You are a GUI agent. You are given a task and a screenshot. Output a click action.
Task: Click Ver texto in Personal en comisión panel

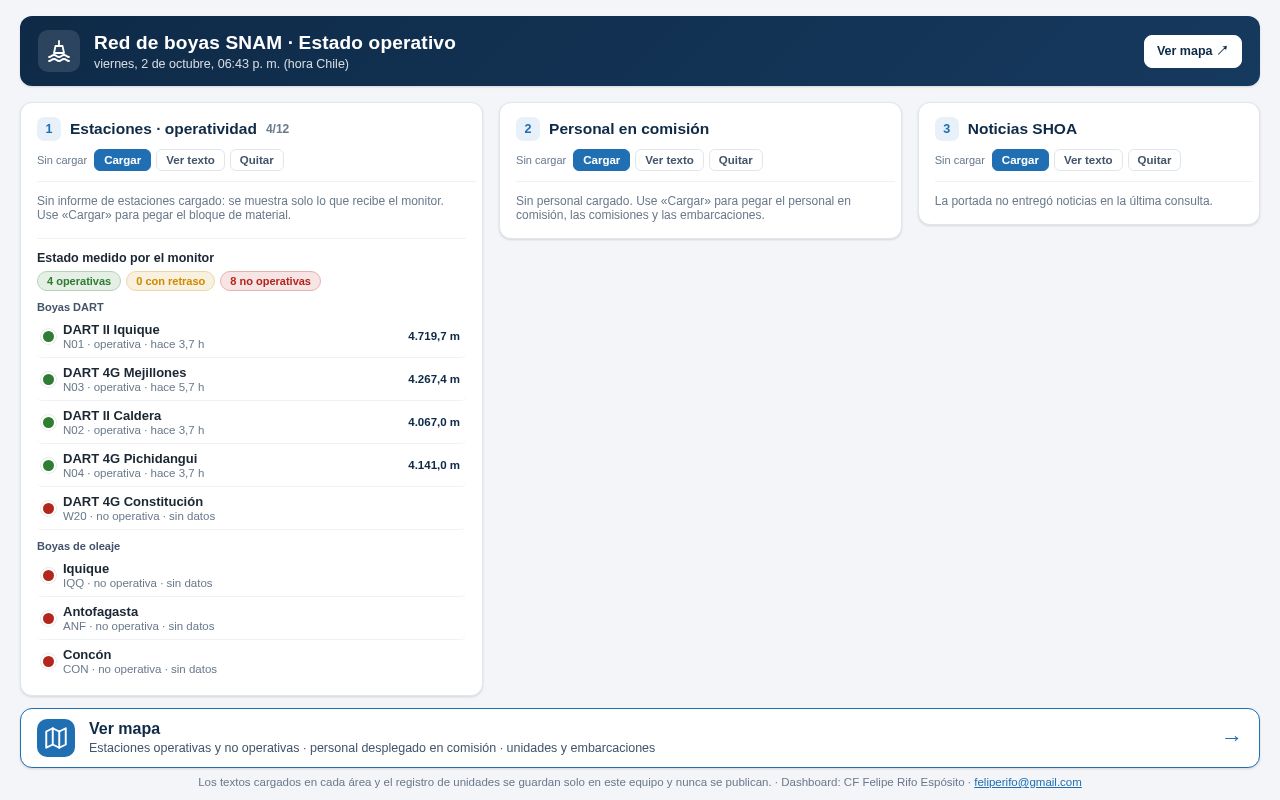[669, 160]
